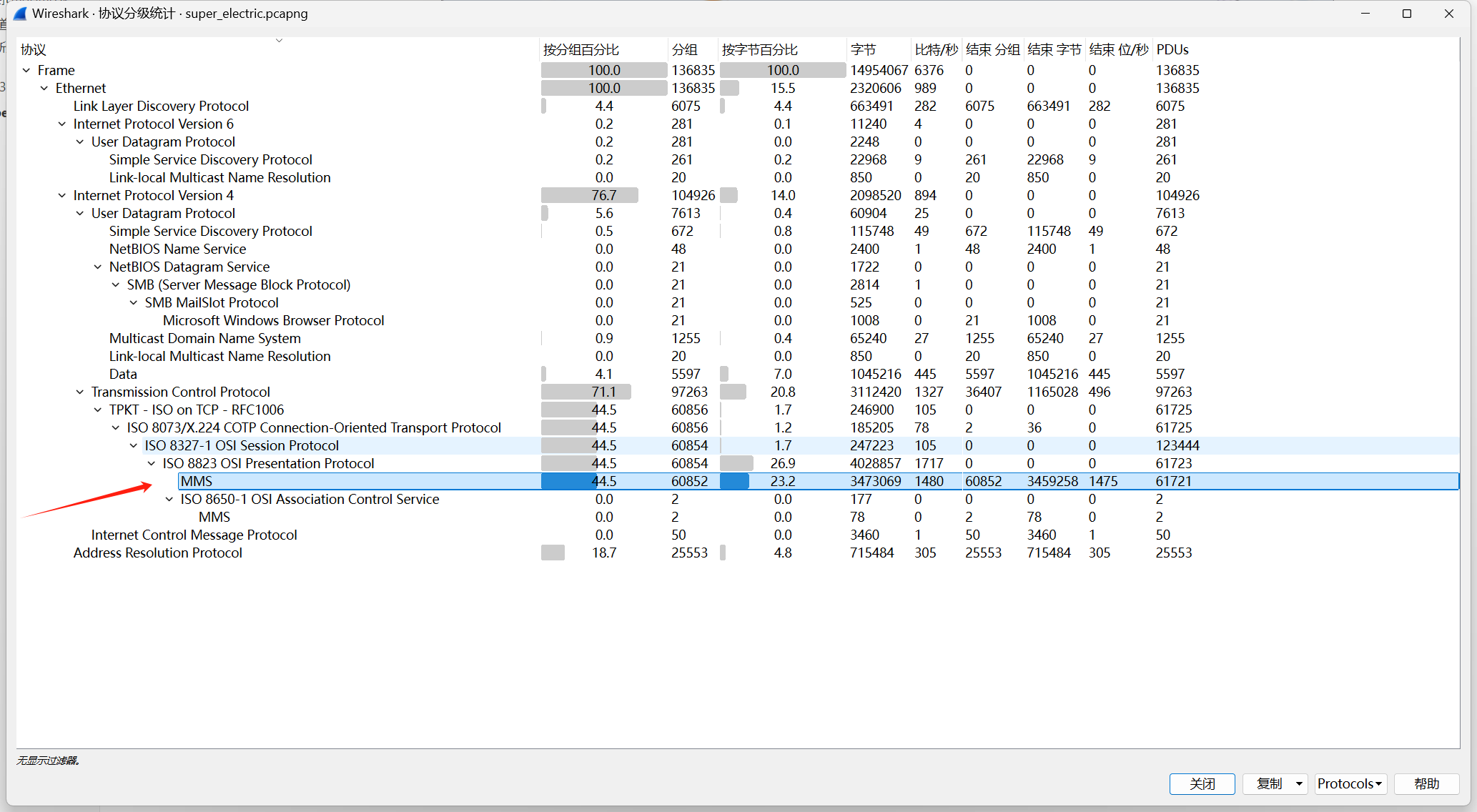Collapse ISO 8650-1 Association Control Service node
This screenshot has height=812, width=1477.
click(x=169, y=499)
